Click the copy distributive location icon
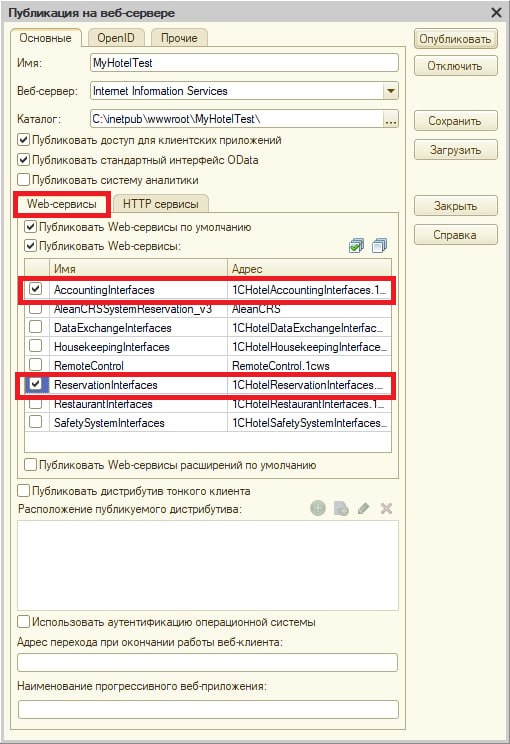Screen dimensions: 510x744 click(341, 509)
